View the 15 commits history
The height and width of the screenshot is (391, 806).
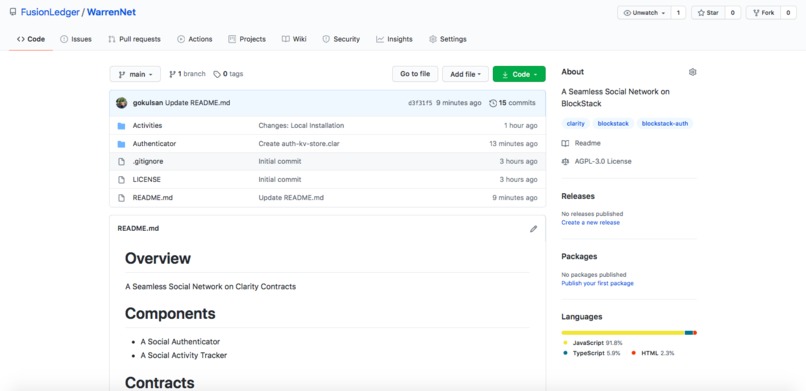[x=512, y=103]
